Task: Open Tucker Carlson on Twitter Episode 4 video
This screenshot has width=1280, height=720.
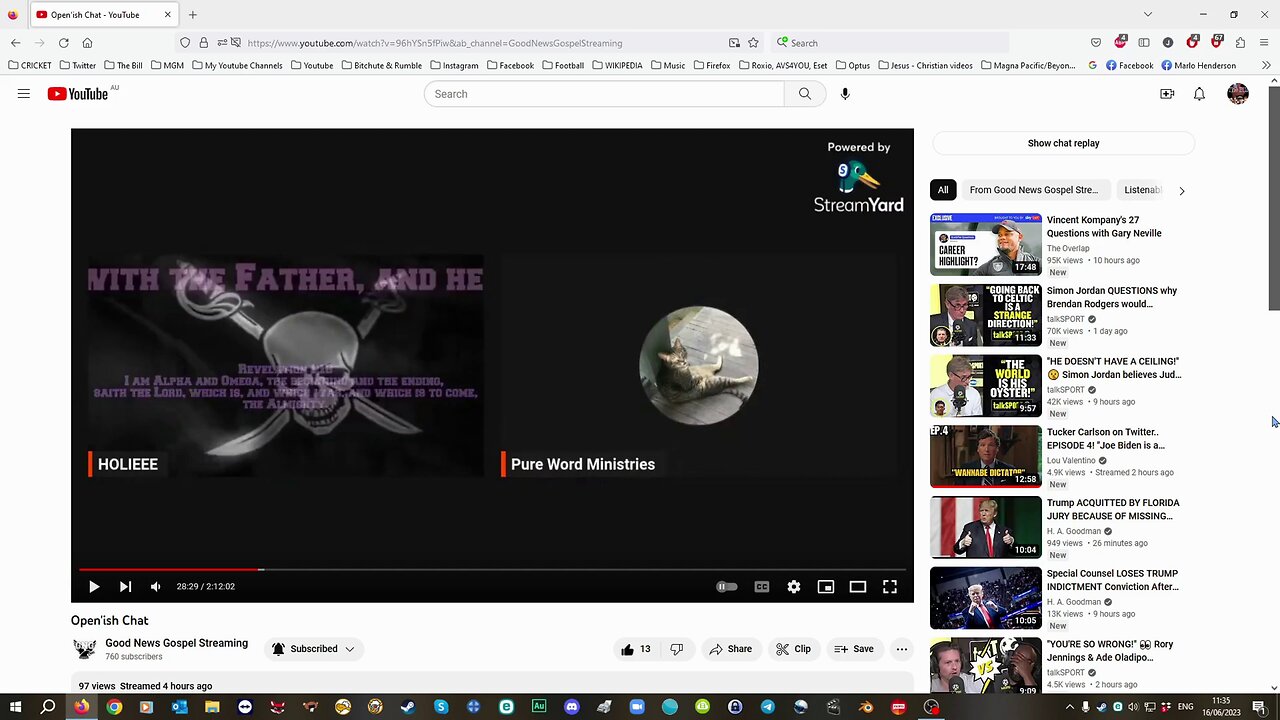Action: pos(1106,439)
